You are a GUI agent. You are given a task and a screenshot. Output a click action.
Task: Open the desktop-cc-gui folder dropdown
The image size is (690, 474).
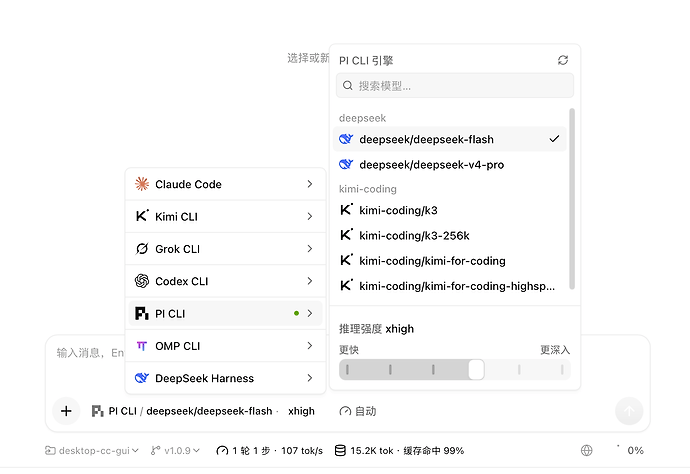point(92,450)
